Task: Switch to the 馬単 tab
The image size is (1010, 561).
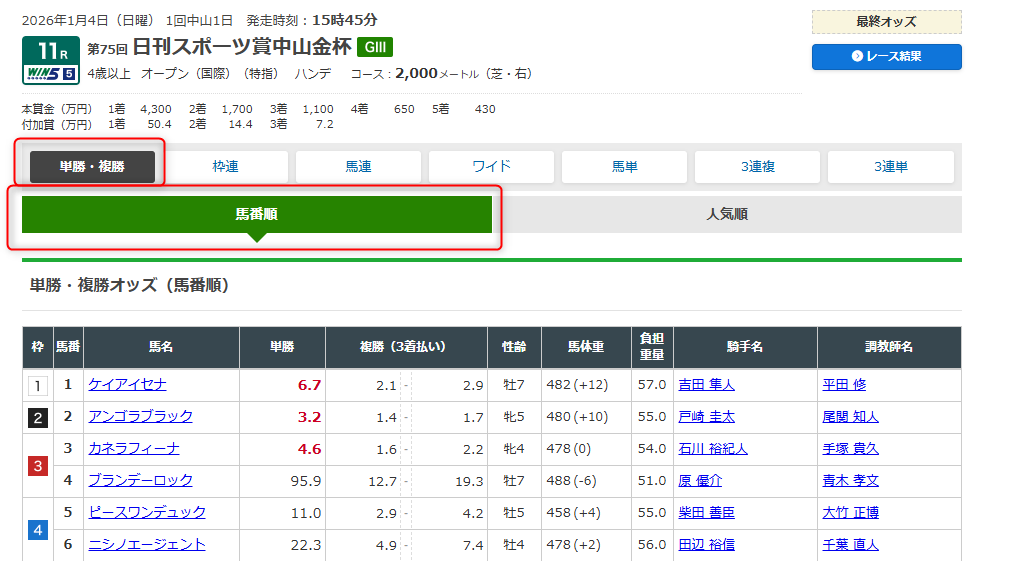Action: tap(624, 167)
